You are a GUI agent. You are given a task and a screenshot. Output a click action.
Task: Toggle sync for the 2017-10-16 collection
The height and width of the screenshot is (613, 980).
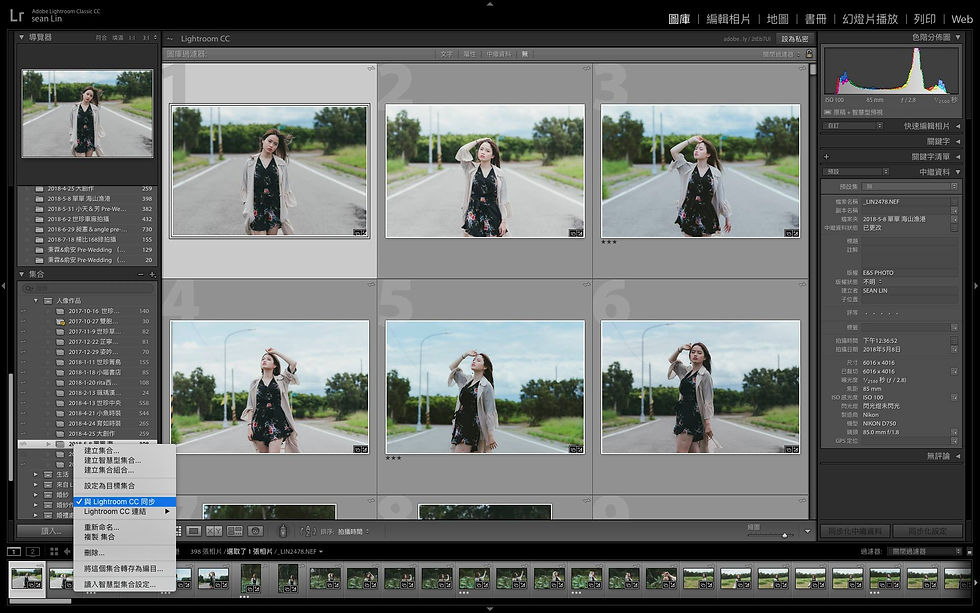[x=24, y=311]
